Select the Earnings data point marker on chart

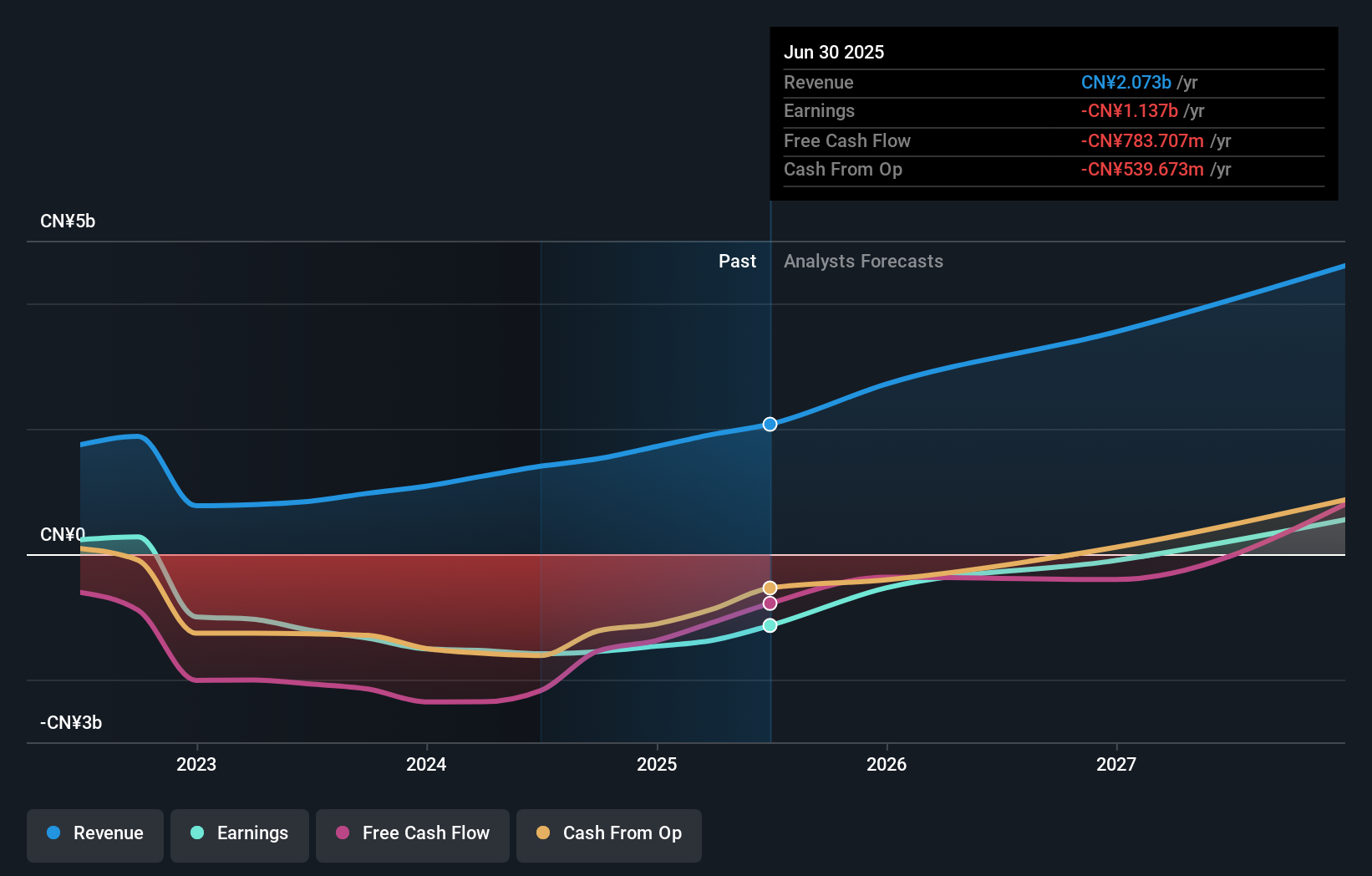[x=770, y=624]
